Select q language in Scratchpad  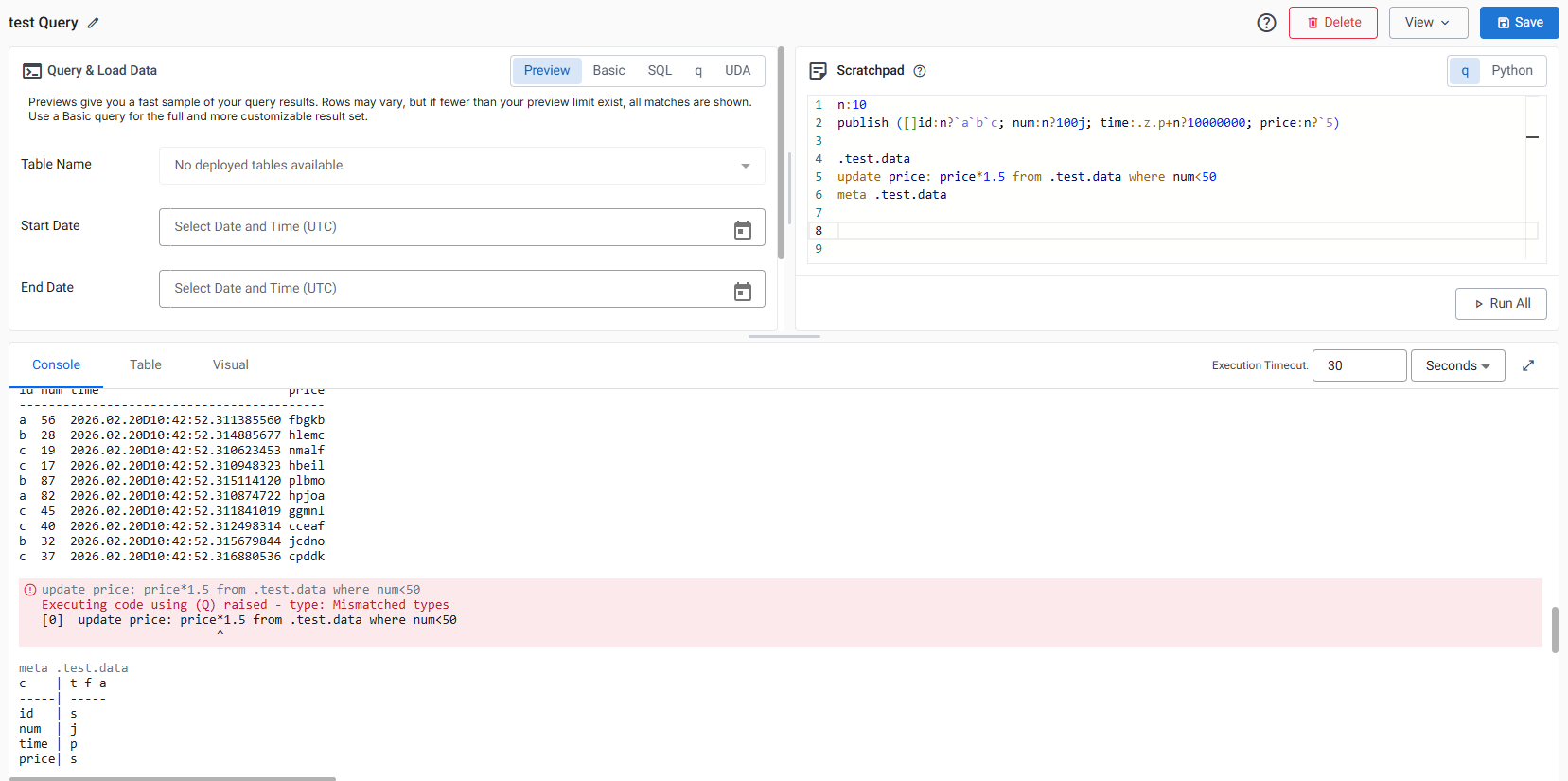click(x=1465, y=71)
